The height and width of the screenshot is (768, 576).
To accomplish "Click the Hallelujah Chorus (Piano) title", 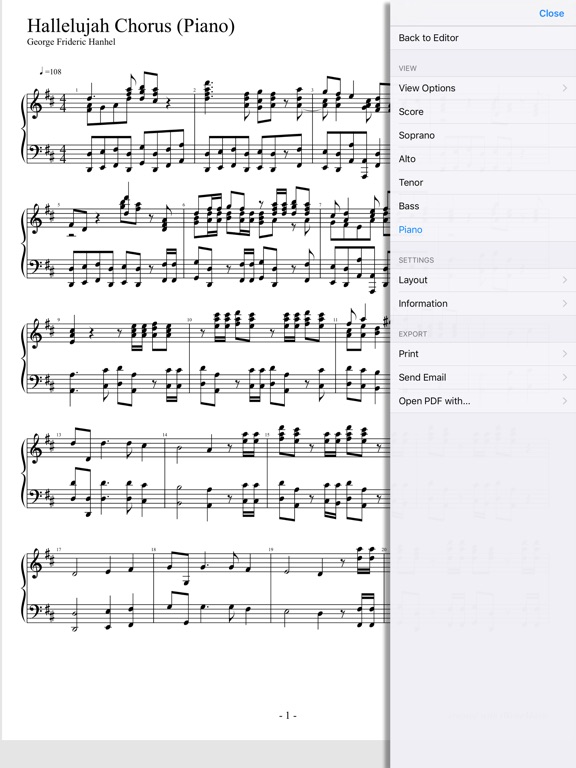I will 131,25.
